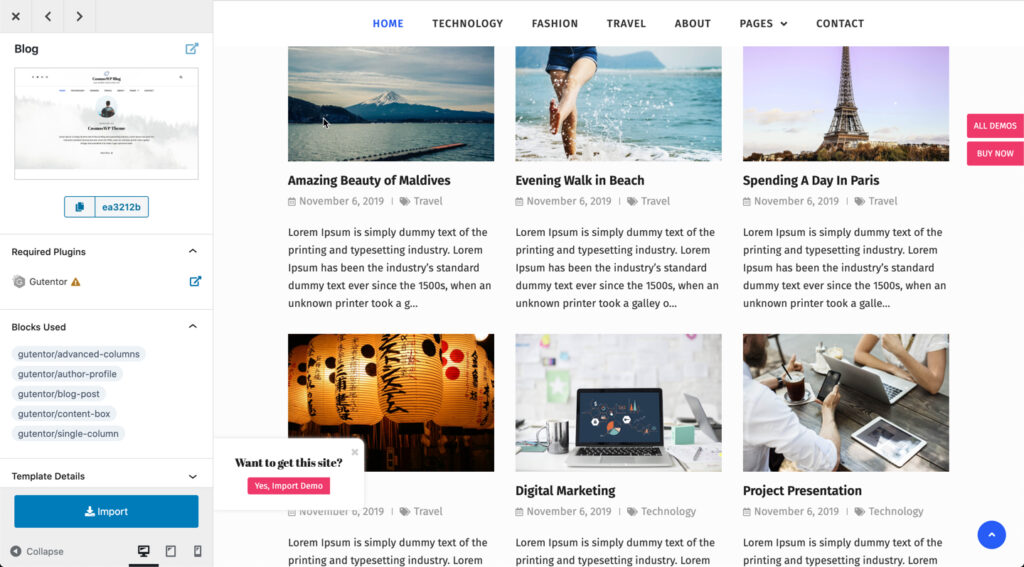The height and width of the screenshot is (567, 1024).
Task: Open the Eiffel Tower Paris post thumbnail
Action: (846, 103)
